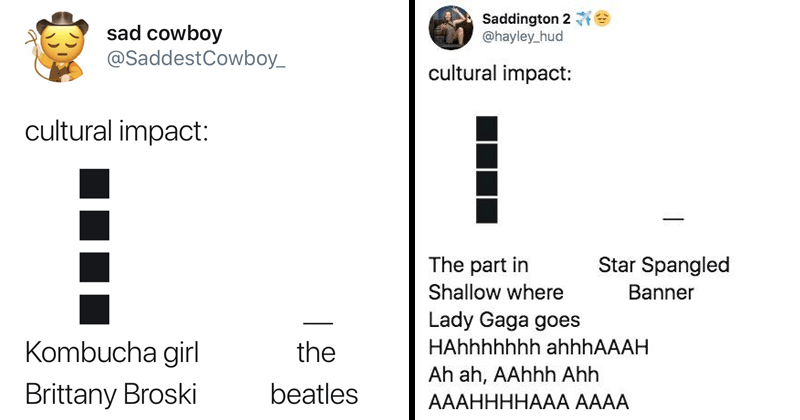Click the "Kombucha girl" label text
800x420 pixels.
point(112,352)
